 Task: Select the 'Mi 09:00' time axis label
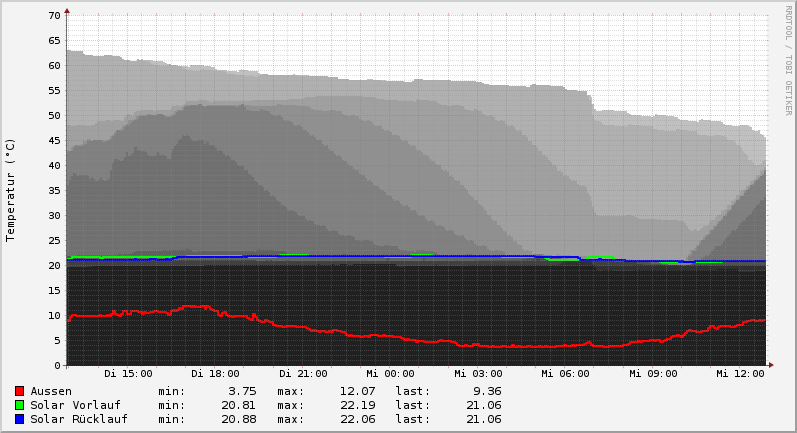pos(653,374)
